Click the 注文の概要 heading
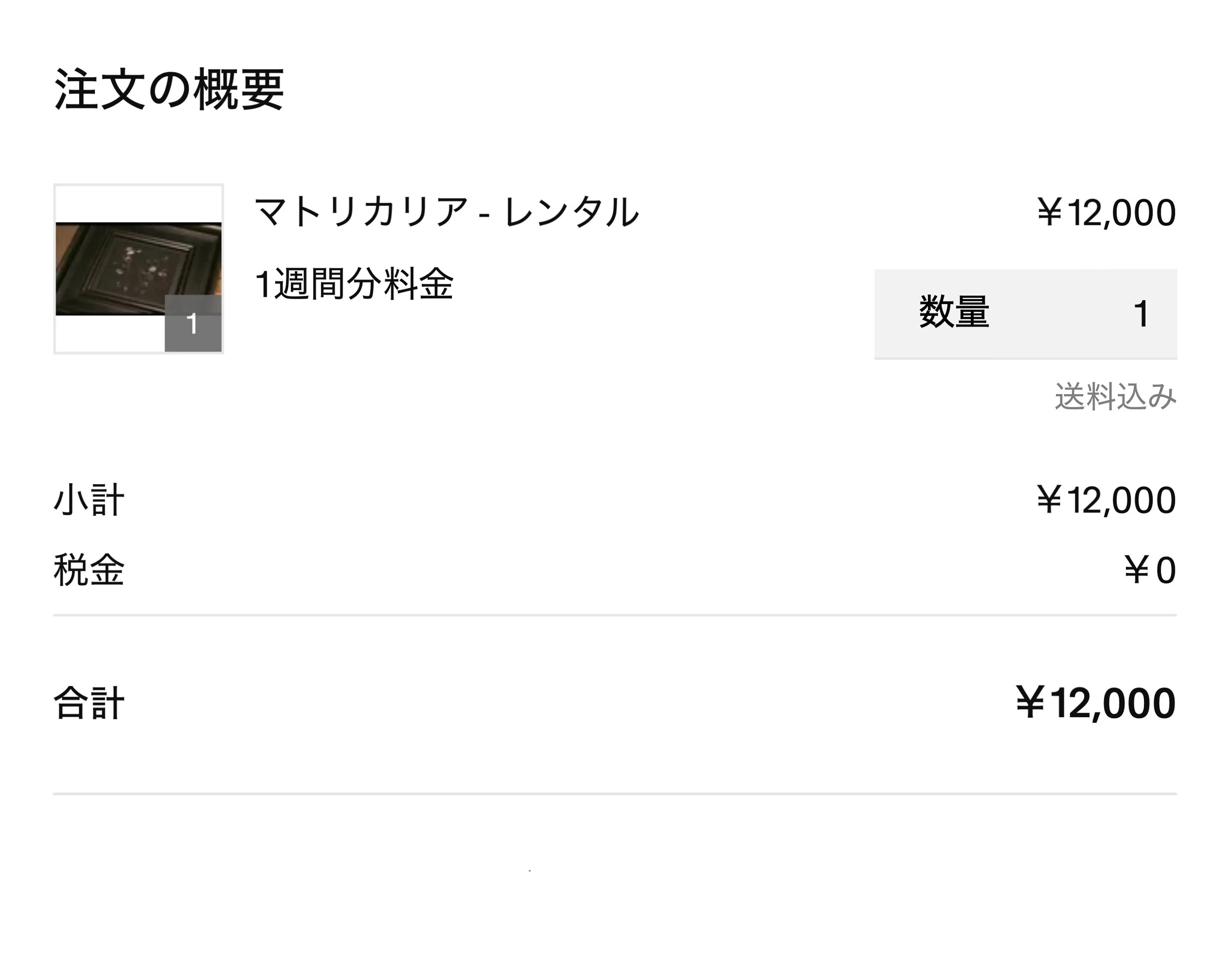Screen dimensions: 1232x964 click(169, 89)
